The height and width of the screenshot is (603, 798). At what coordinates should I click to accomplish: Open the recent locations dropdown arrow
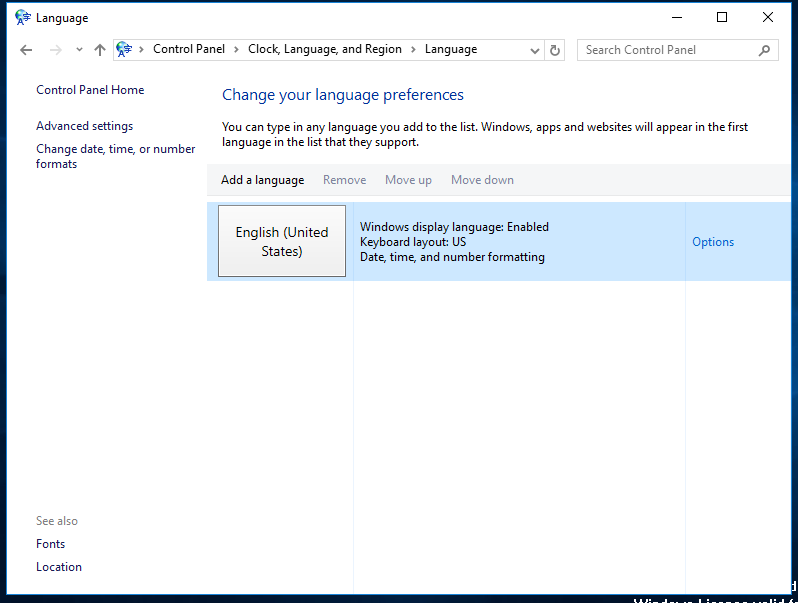point(79,50)
